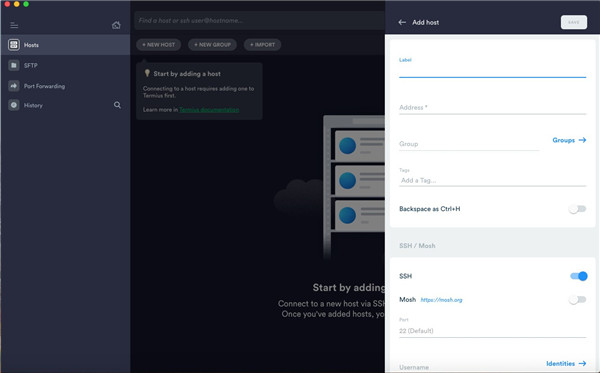Click the Save button in Add host
Screen dimensions: 600x373
coord(574,22)
